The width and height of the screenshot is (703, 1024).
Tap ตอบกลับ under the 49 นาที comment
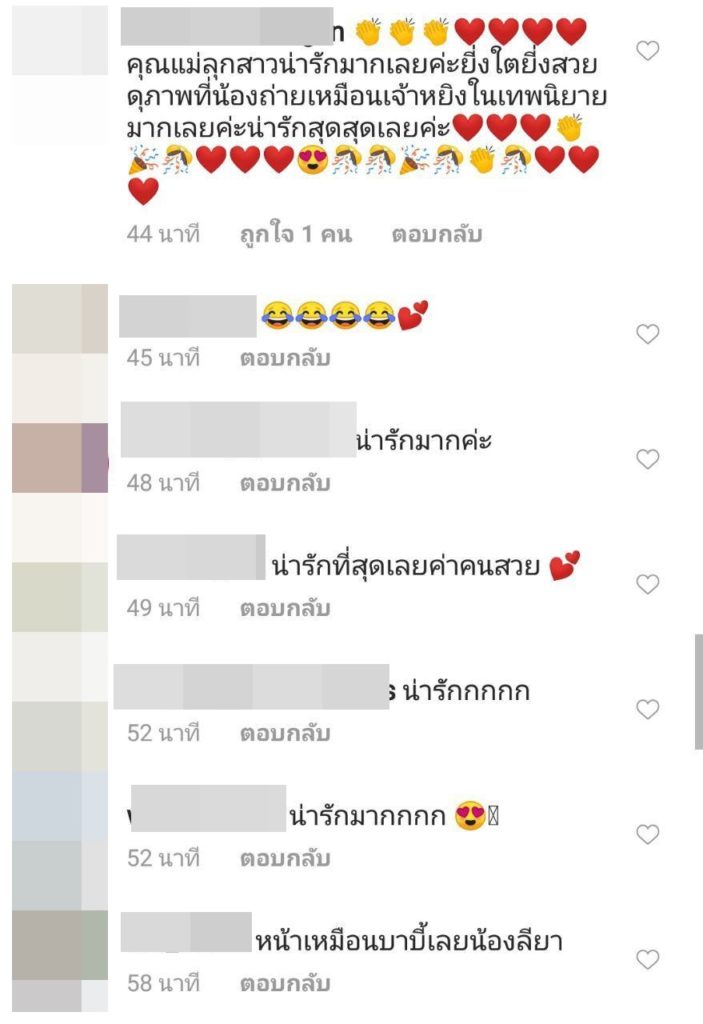coord(285,608)
